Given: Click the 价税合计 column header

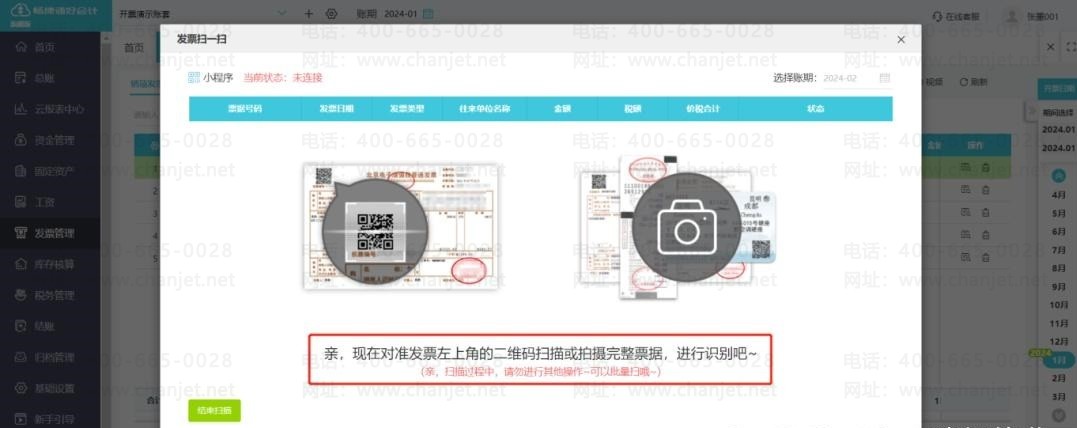Looking at the screenshot, I should 703,109.
